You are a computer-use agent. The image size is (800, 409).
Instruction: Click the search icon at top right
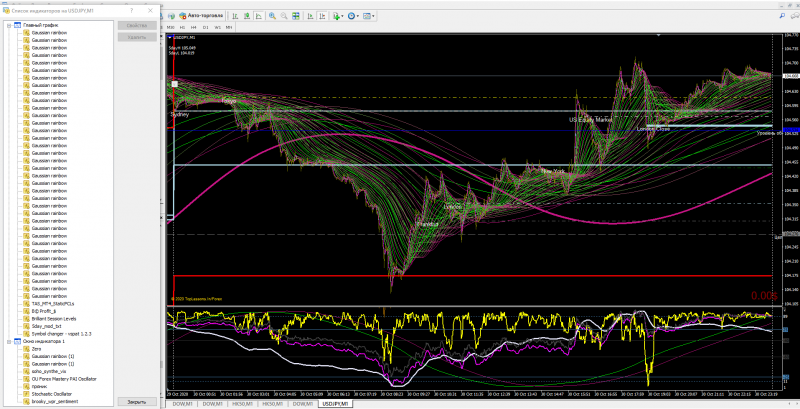pos(782,16)
